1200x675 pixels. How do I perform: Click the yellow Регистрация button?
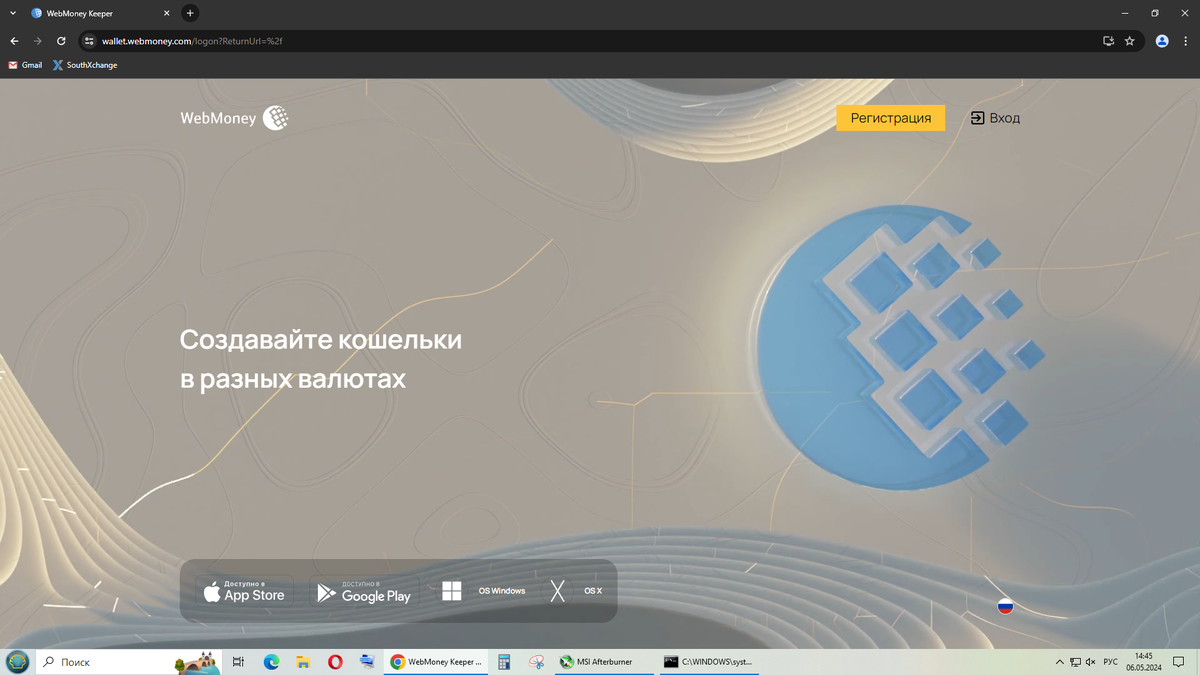point(890,117)
